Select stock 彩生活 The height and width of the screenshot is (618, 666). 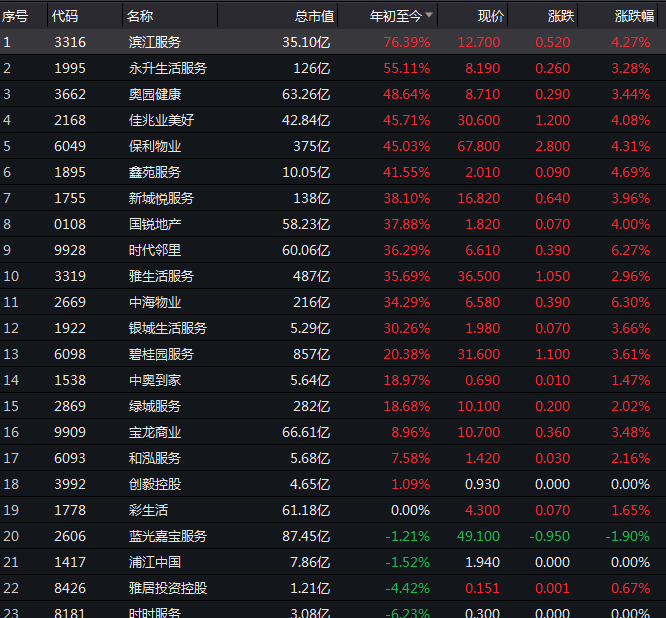coord(149,510)
